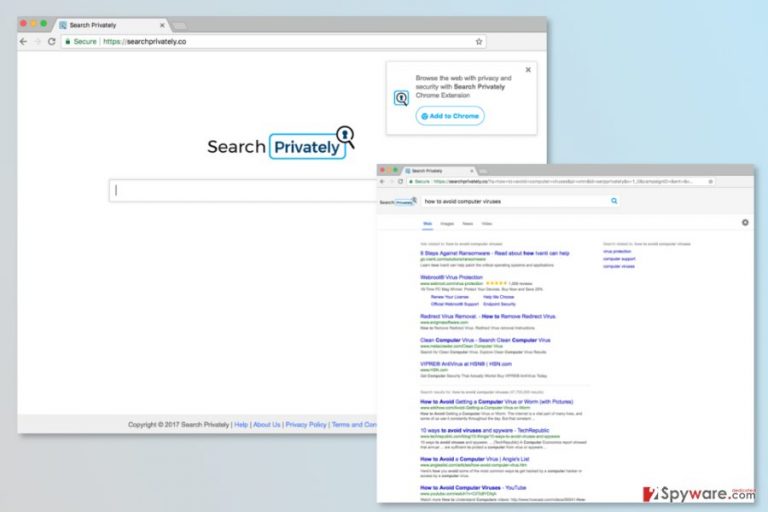The width and height of the screenshot is (768, 512).
Task: Select the Search Privately tab in results window
Action: click(440, 171)
